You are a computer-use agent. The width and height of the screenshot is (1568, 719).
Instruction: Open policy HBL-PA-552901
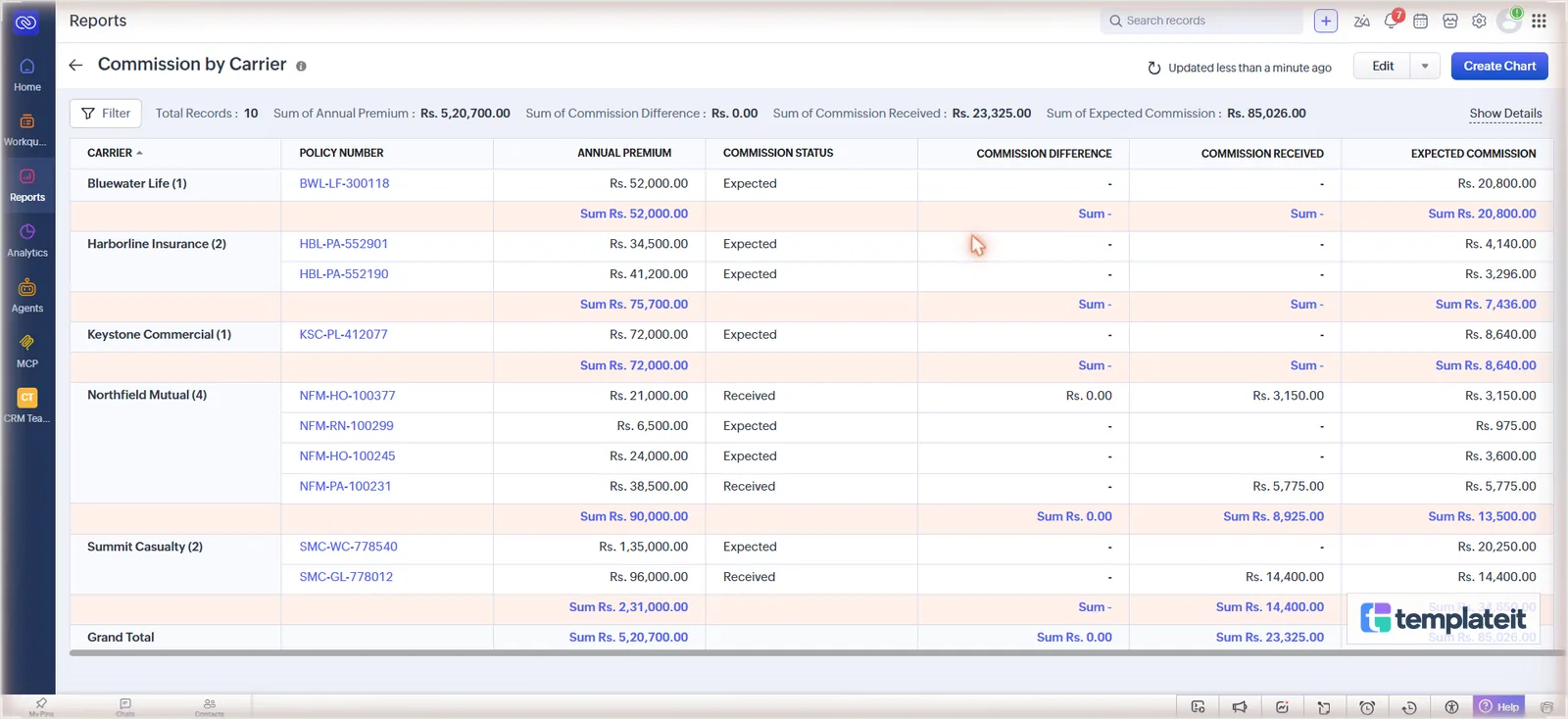pos(344,244)
